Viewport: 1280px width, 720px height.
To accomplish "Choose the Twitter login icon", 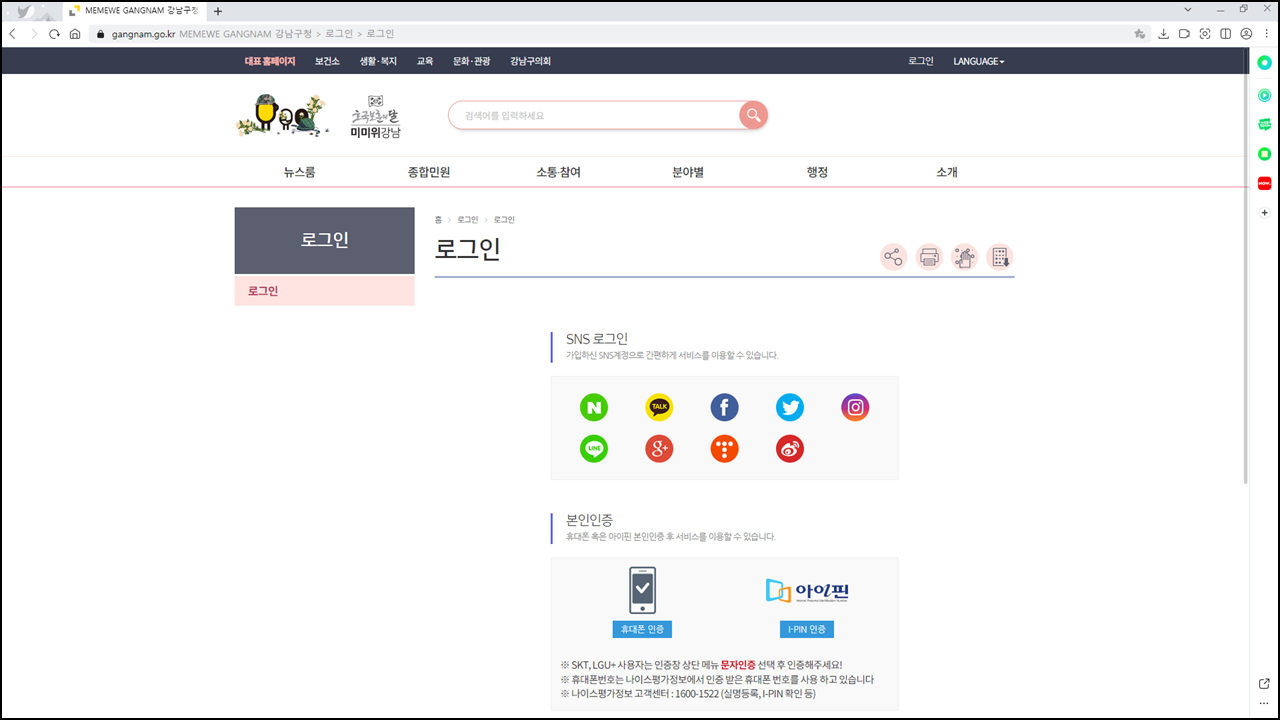I will [790, 407].
